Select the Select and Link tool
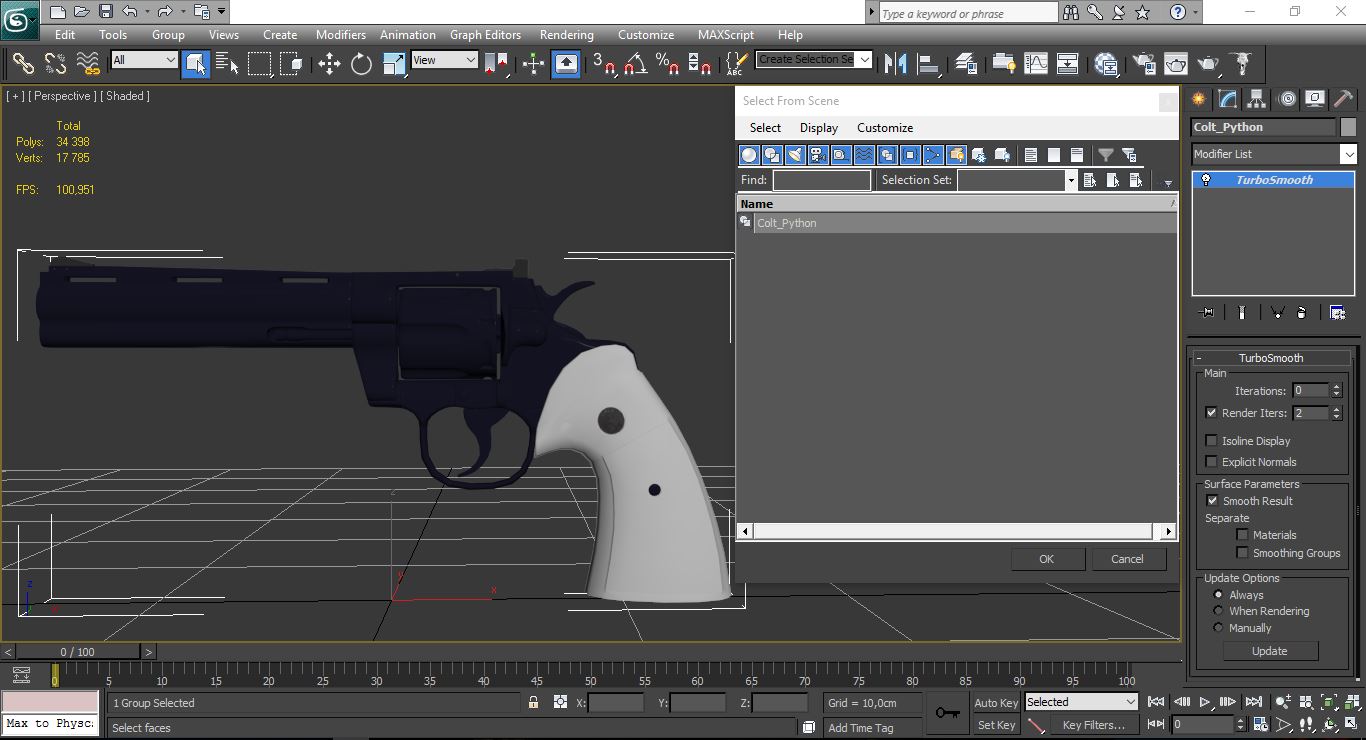This screenshot has height=740, width=1366. (x=23, y=64)
